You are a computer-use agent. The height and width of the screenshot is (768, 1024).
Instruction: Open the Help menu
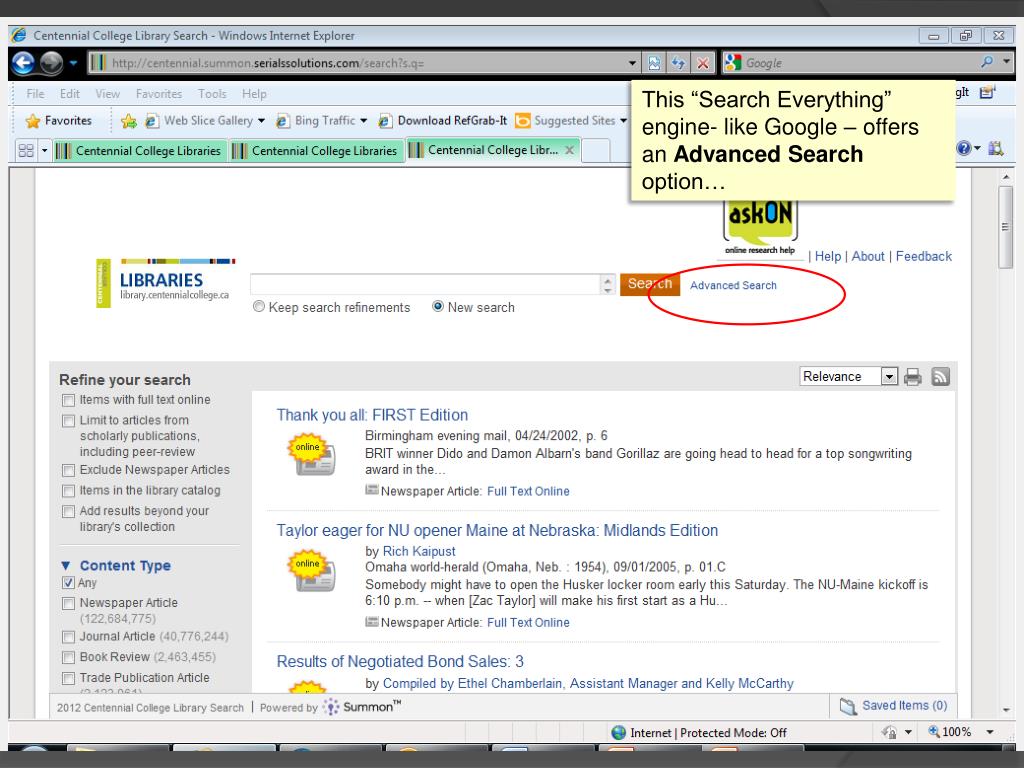(254, 94)
